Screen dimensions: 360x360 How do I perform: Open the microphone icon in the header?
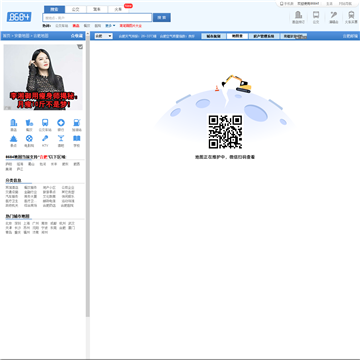[x=333, y=15]
